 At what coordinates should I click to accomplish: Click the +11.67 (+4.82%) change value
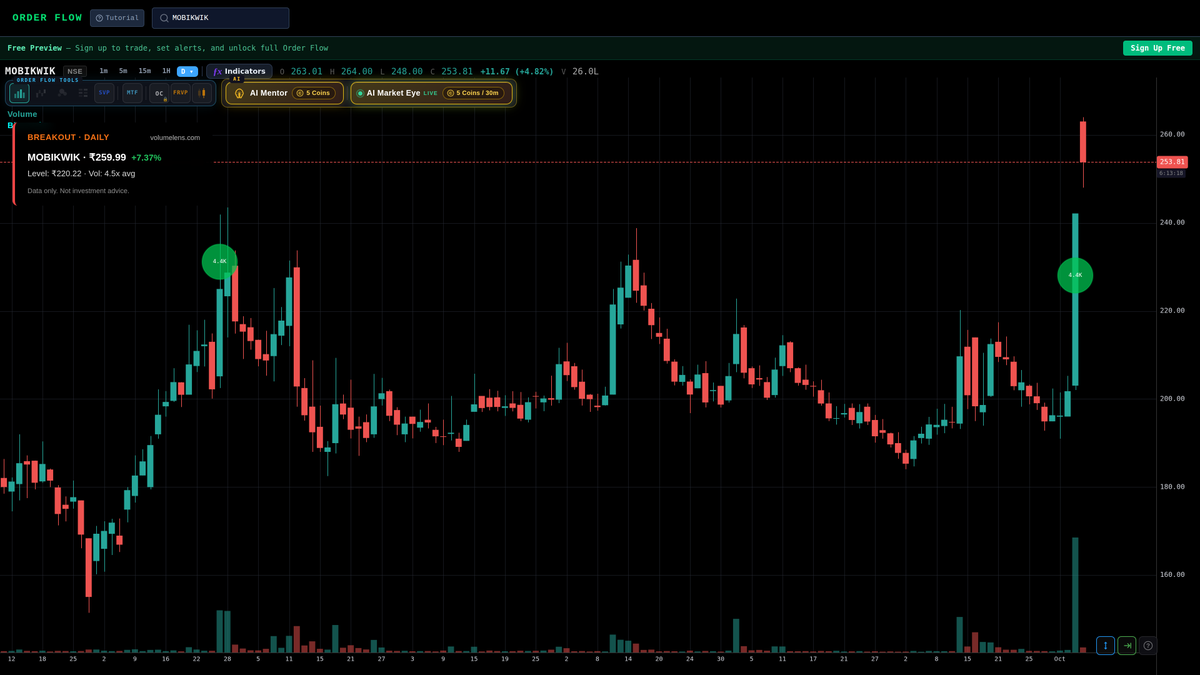(x=517, y=71)
